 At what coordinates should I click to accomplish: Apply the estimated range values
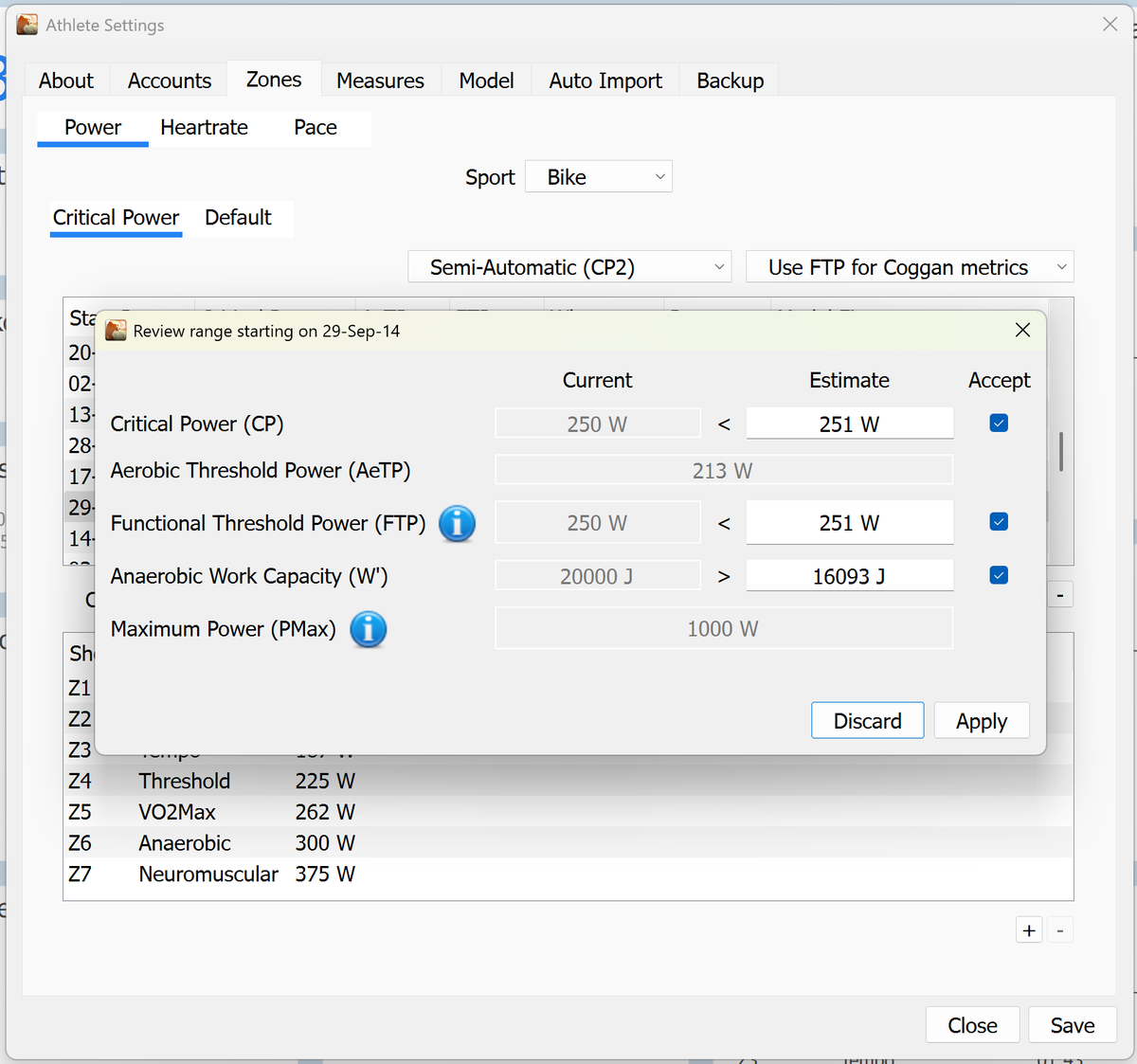click(x=982, y=721)
